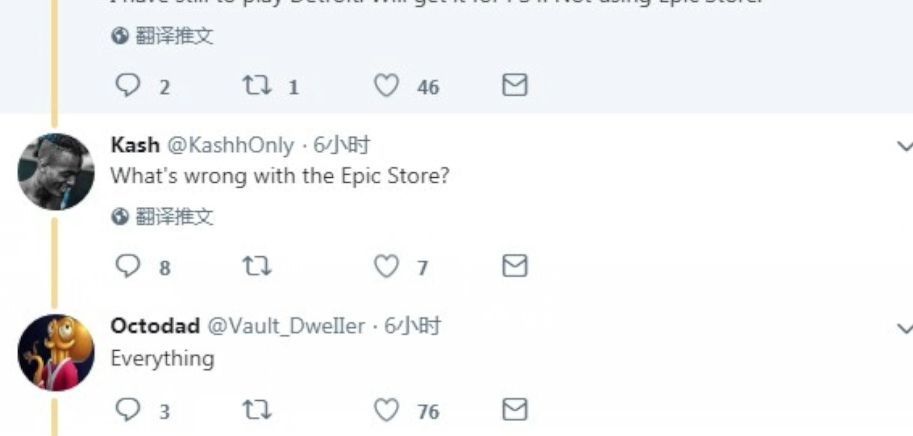
Task: Retweet Kash's tweet about Epic Store
Action: pos(257,266)
